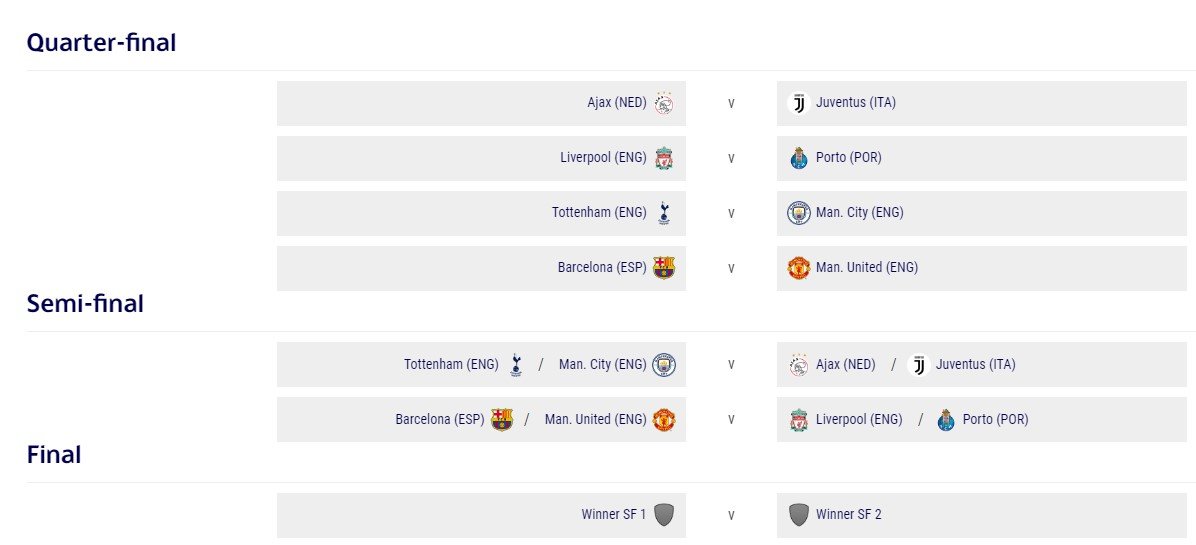Click the Man. United crest in Quarter-final row
This screenshot has height=545, width=1196.
coord(799,268)
